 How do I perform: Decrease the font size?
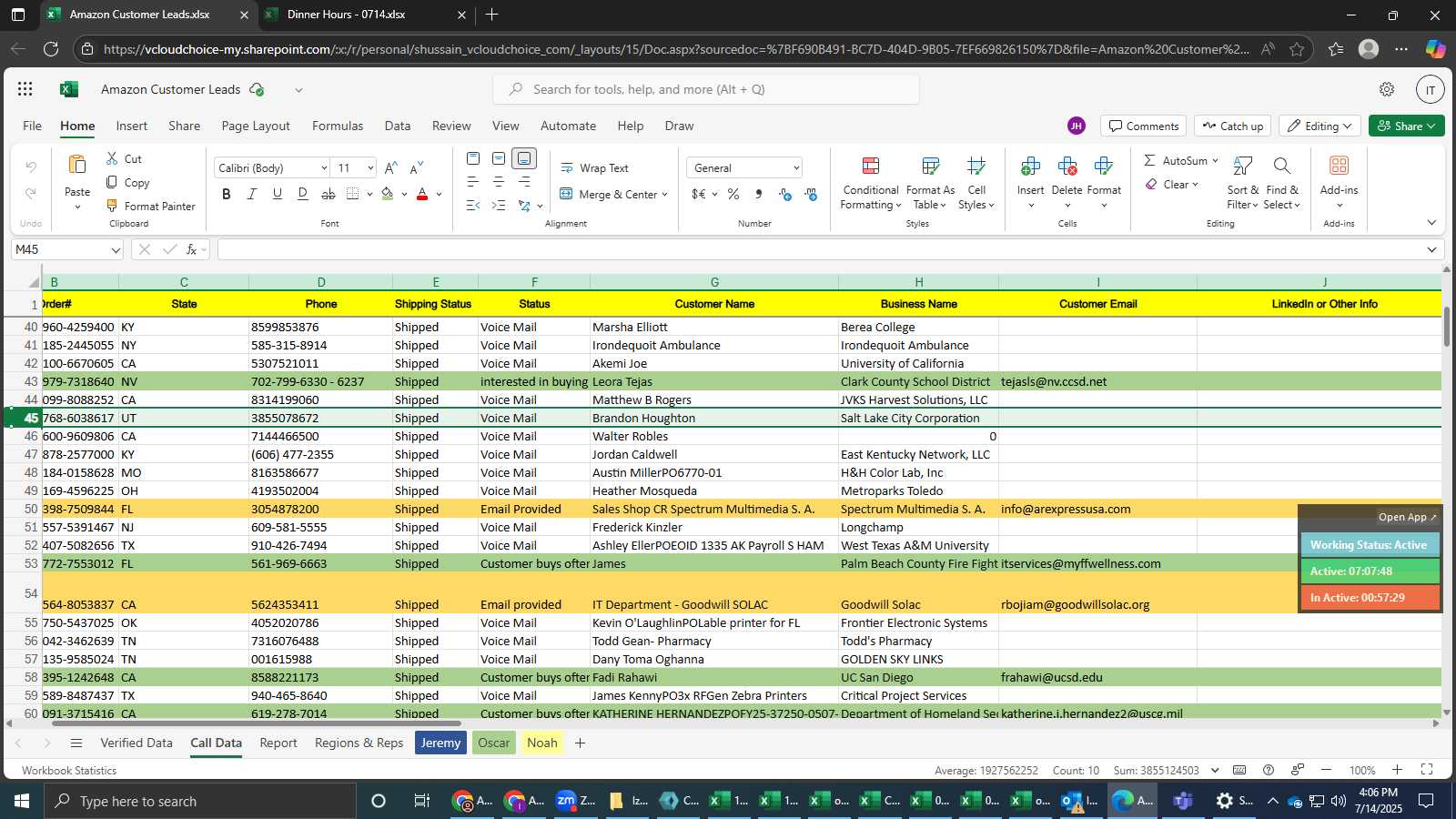(417, 167)
